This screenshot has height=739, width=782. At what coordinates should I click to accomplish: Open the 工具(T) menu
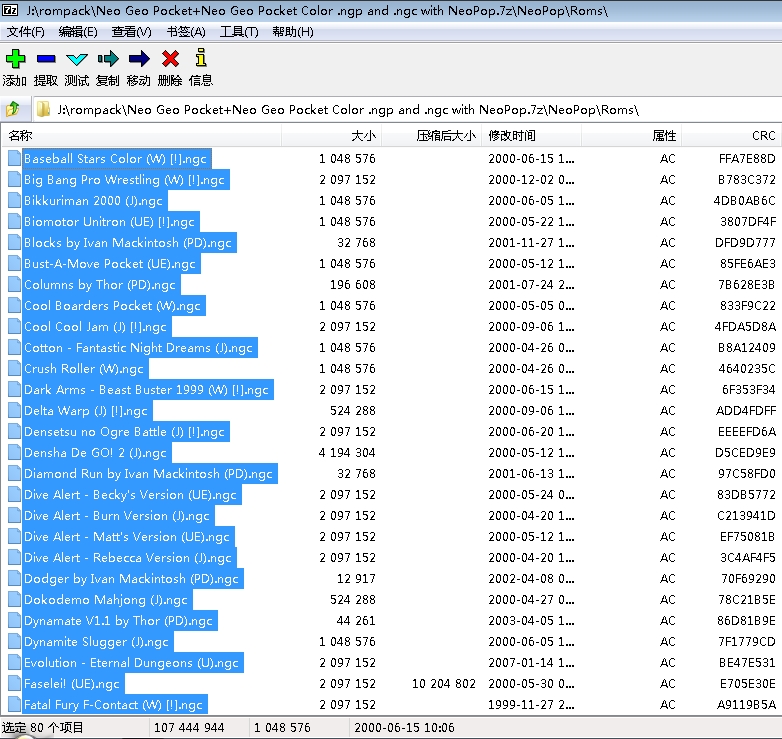coord(239,31)
